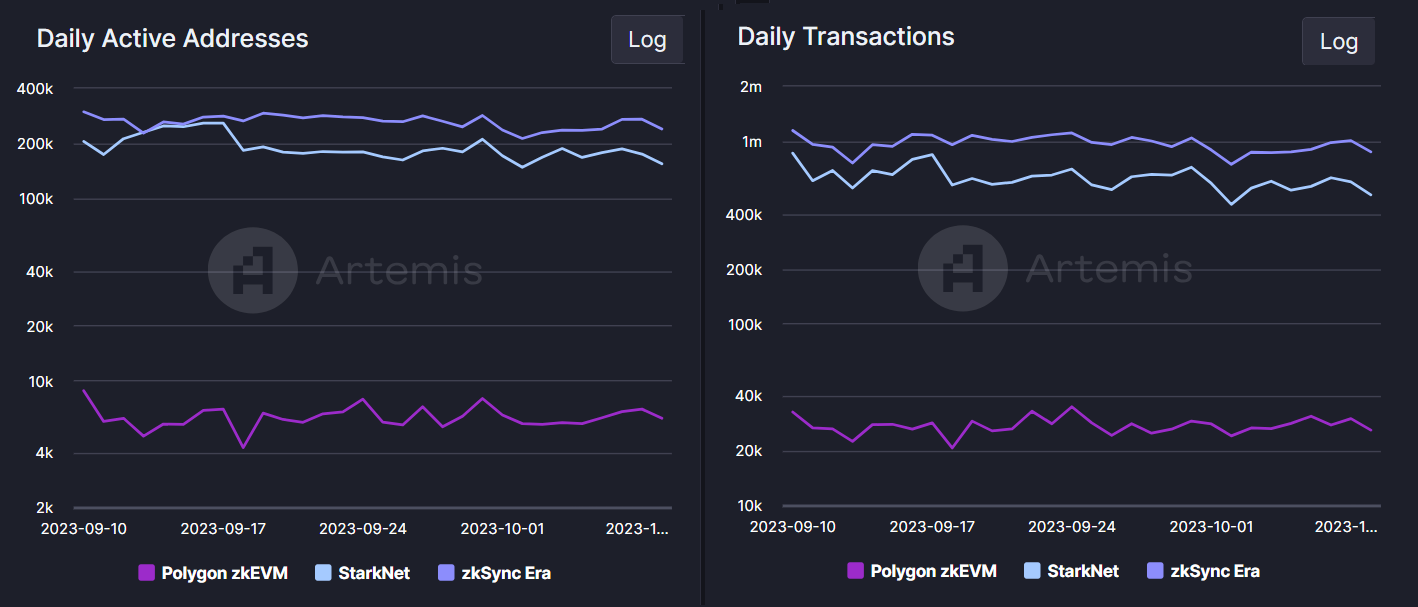Image resolution: width=1418 pixels, height=607 pixels.
Task: Click Polygon zkEVM purple swatch under Daily Active Addresses
Action: tap(146, 573)
